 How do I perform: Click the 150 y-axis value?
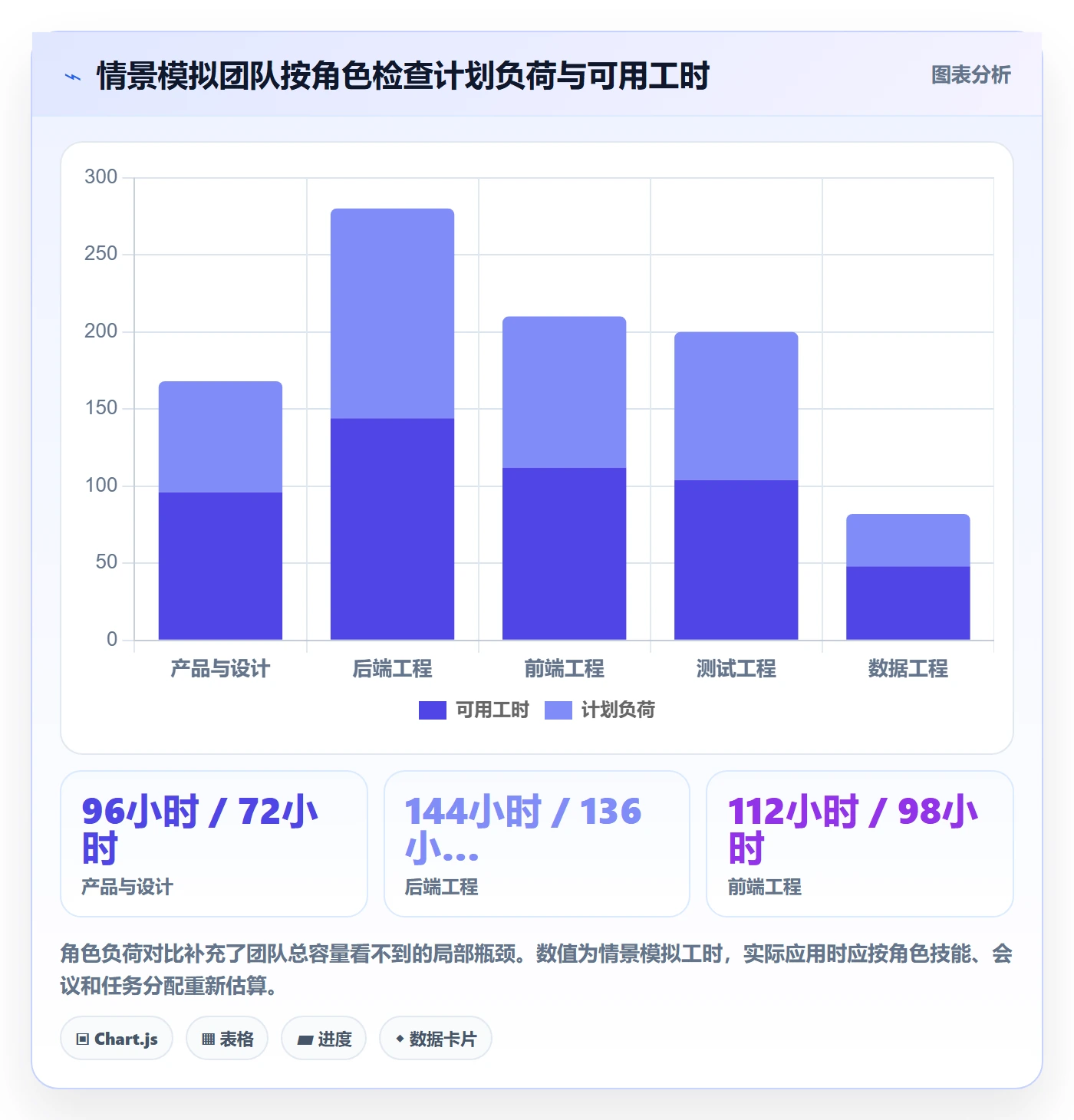point(100,408)
